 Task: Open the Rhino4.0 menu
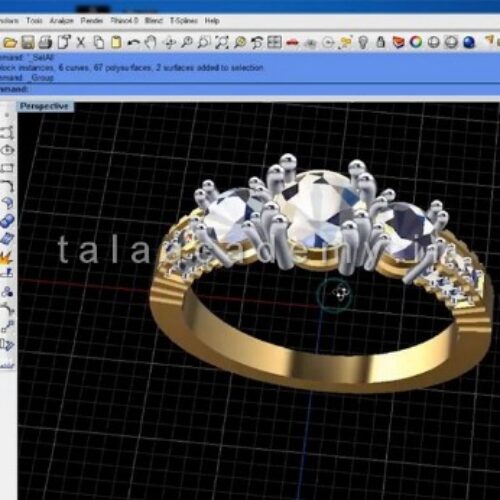(x=124, y=21)
